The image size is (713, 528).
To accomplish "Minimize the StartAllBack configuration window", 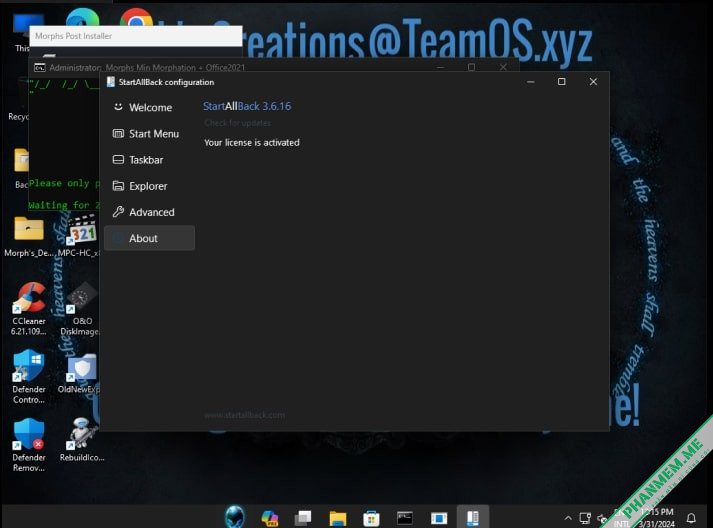I will click(x=531, y=82).
